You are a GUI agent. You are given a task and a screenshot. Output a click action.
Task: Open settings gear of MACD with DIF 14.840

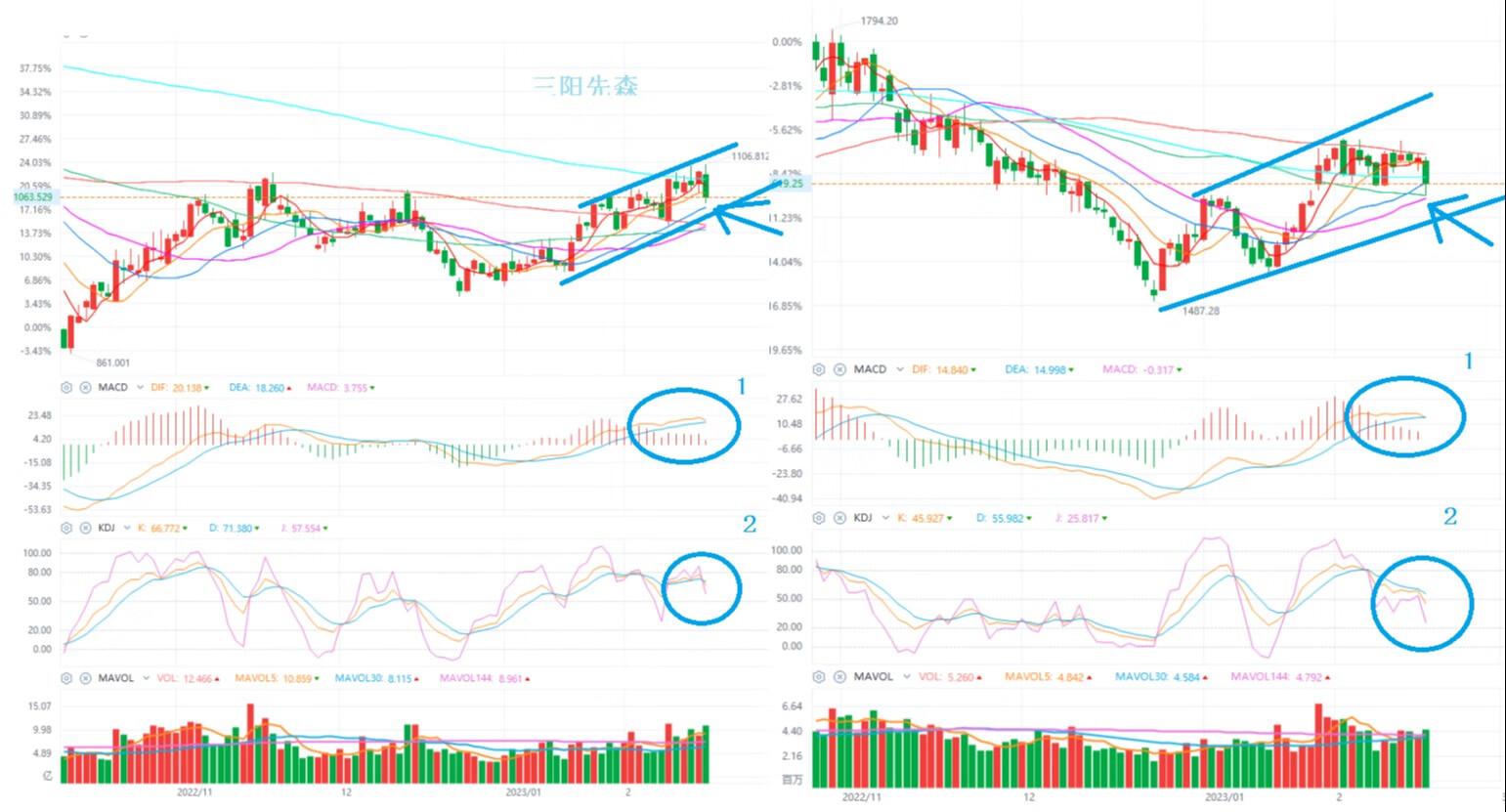coord(819,370)
